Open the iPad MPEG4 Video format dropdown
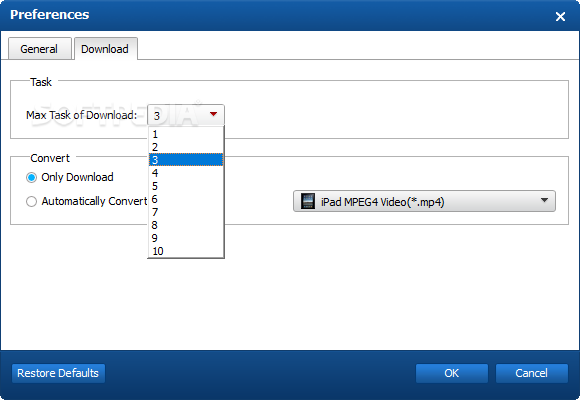 (x=424, y=201)
